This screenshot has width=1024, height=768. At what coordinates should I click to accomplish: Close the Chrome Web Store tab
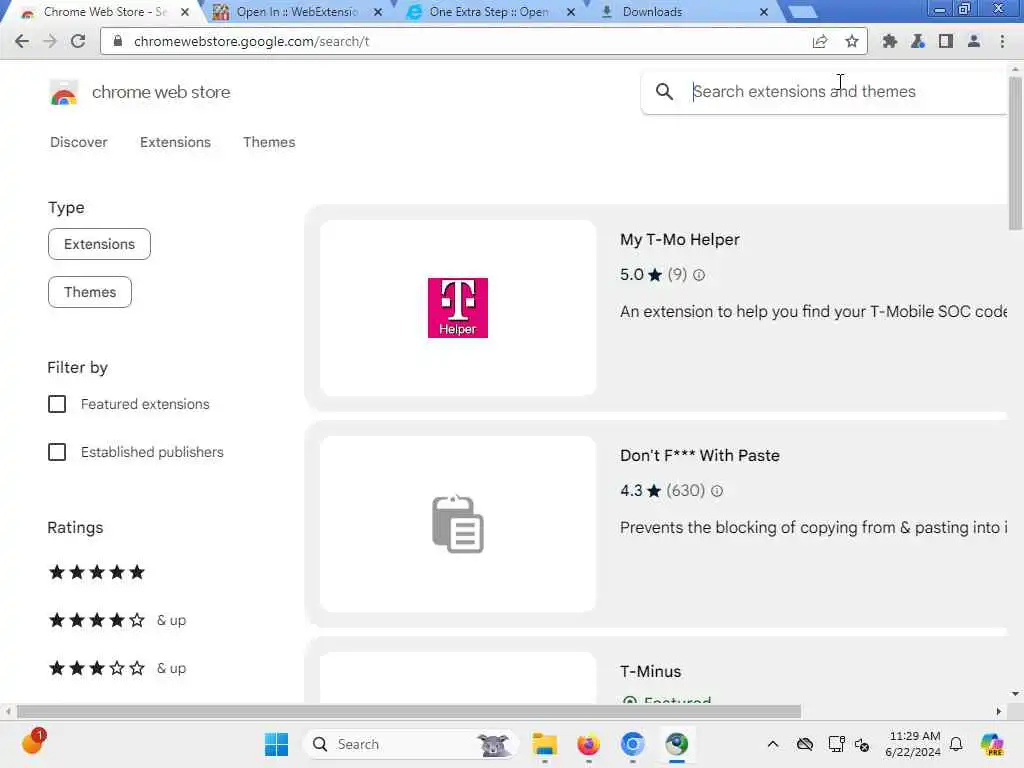[x=185, y=12]
